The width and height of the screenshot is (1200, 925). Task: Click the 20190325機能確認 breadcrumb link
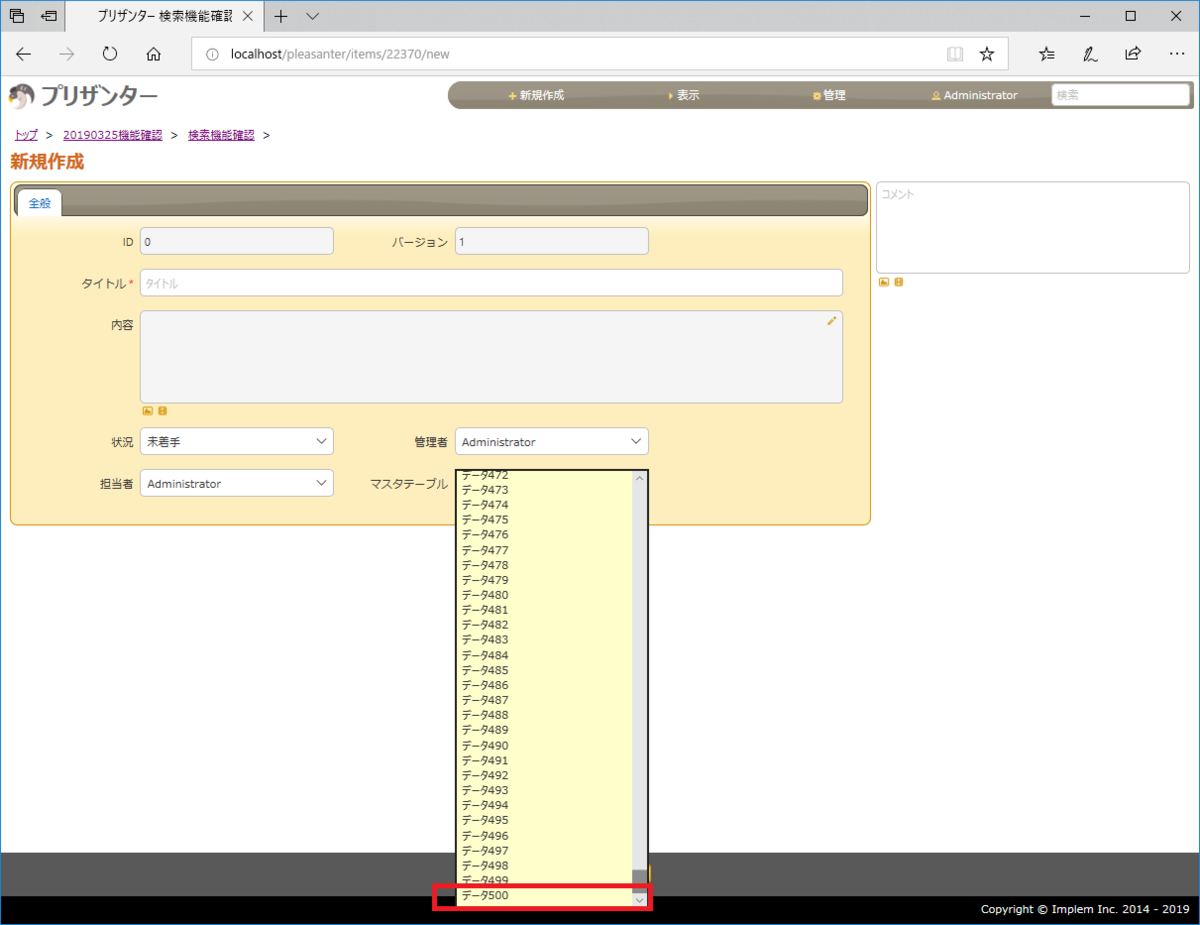pyautogui.click(x=112, y=134)
